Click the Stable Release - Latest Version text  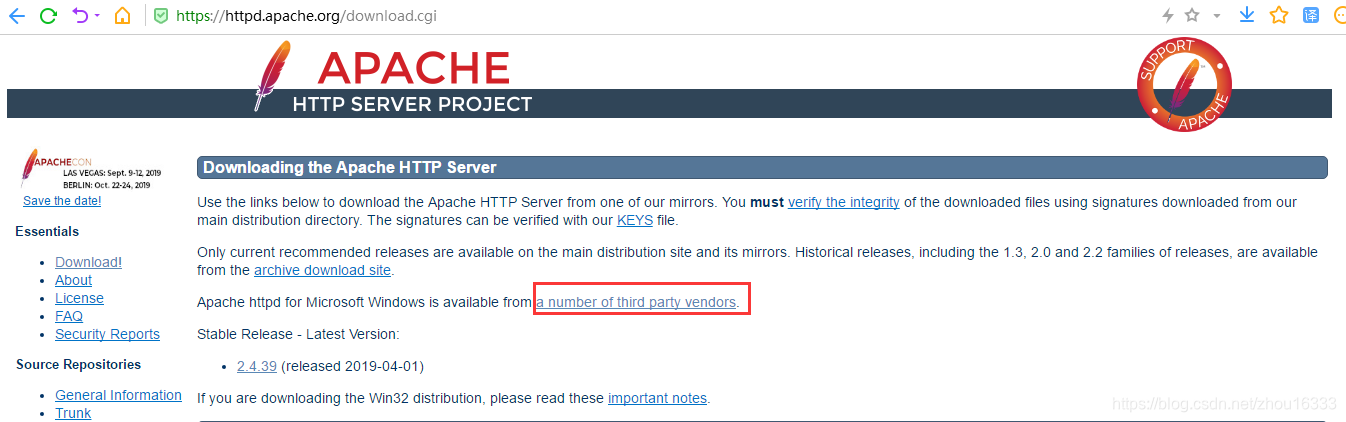point(298,334)
